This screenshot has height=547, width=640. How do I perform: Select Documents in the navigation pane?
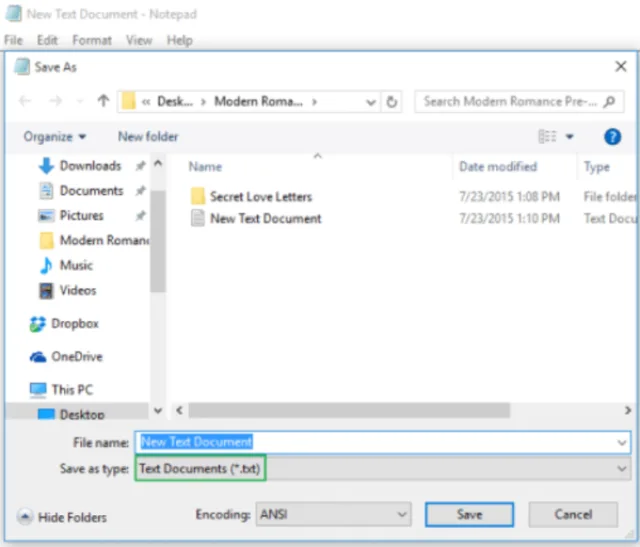(91, 191)
